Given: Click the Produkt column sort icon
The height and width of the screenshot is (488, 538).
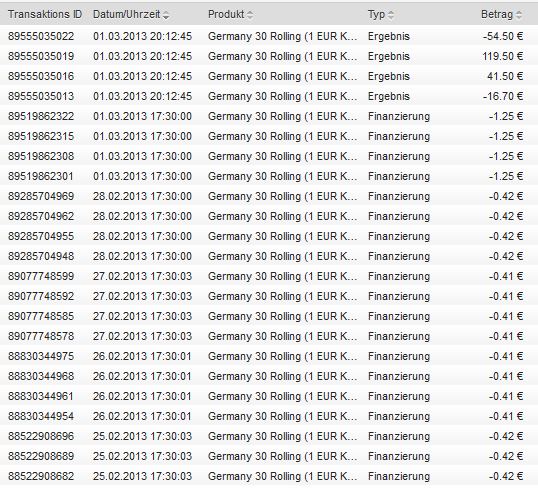Looking at the screenshot, I should click(250, 15).
